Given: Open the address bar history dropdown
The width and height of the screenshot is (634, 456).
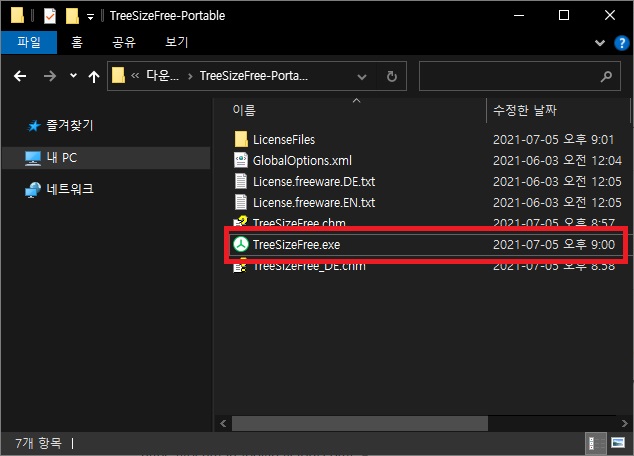Looking at the screenshot, I should tap(362, 76).
